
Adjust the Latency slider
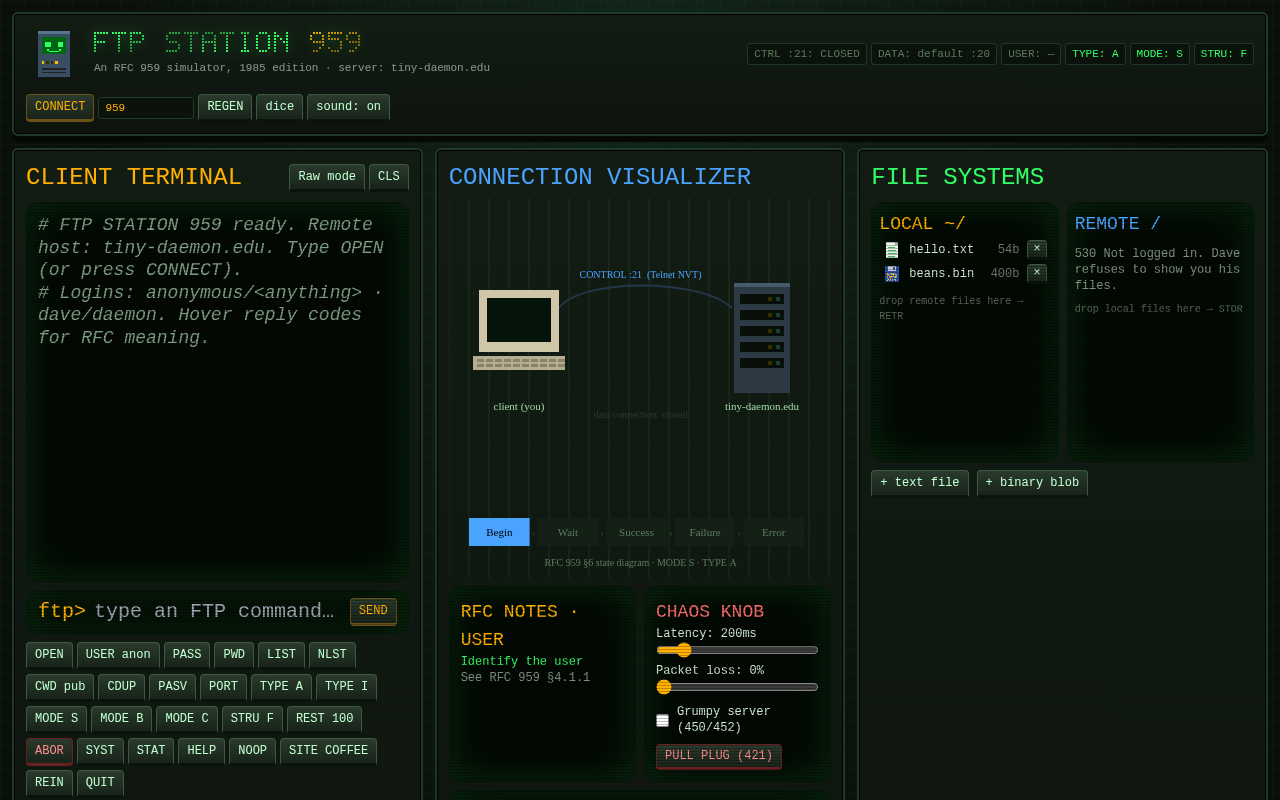click(737, 650)
